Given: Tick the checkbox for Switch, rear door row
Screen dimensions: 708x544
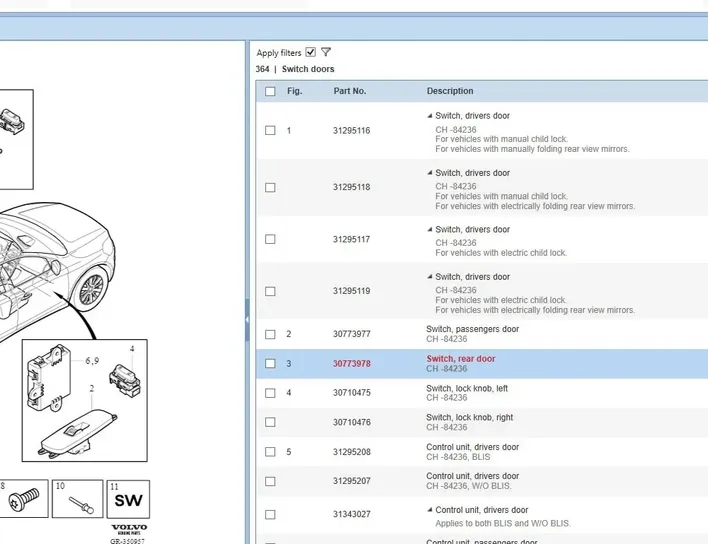Looking at the screenshot, I should [x=270, y=364].
